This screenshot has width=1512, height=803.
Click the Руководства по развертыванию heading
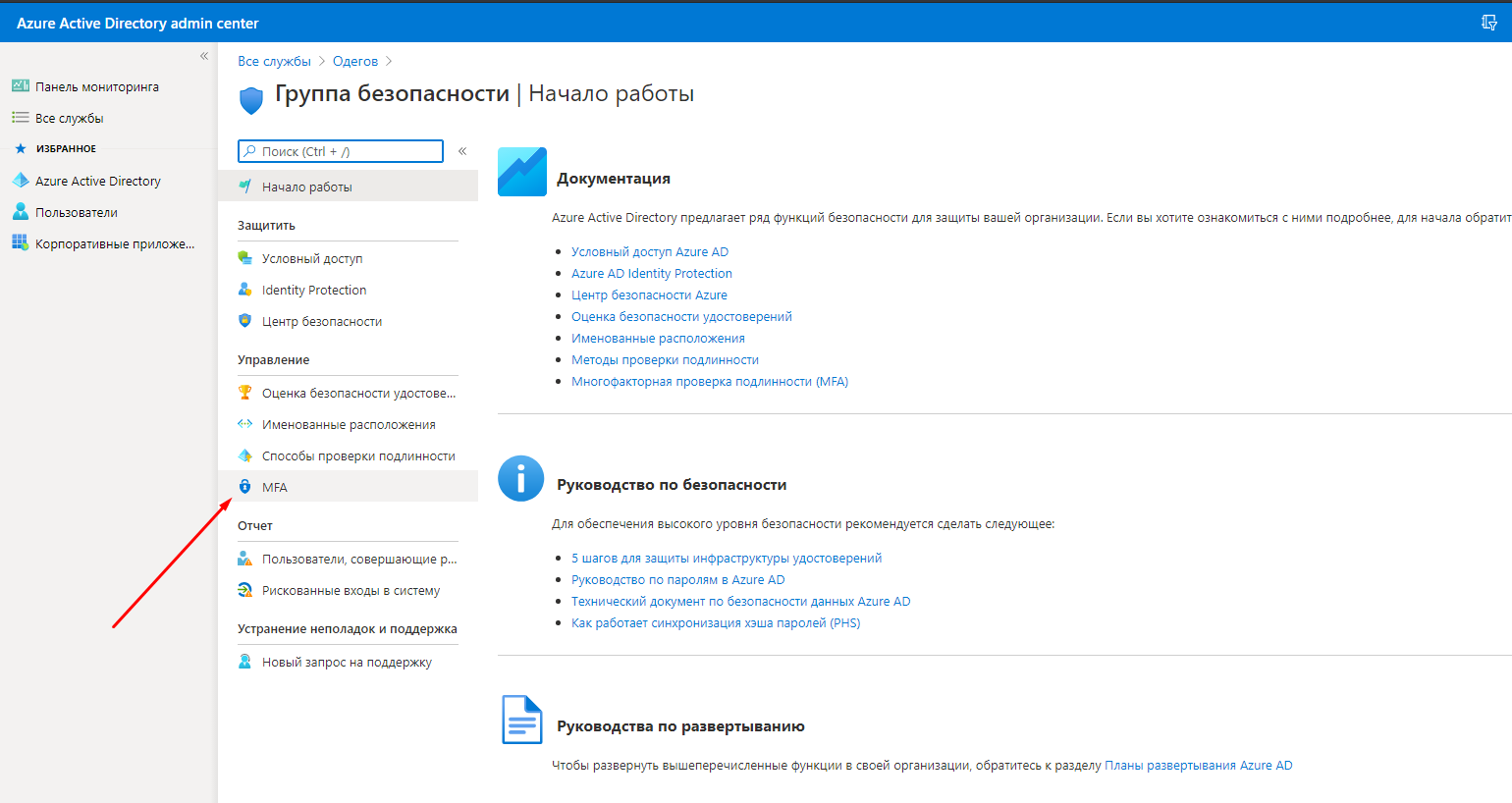tap(680, 726)
